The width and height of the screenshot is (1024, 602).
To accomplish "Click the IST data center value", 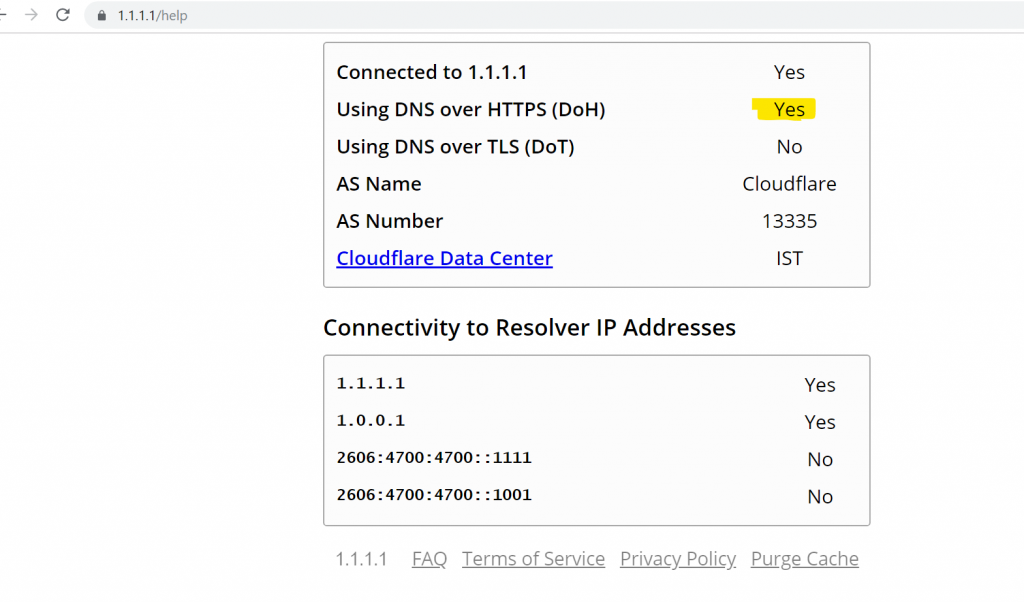I will click(788, 258).
